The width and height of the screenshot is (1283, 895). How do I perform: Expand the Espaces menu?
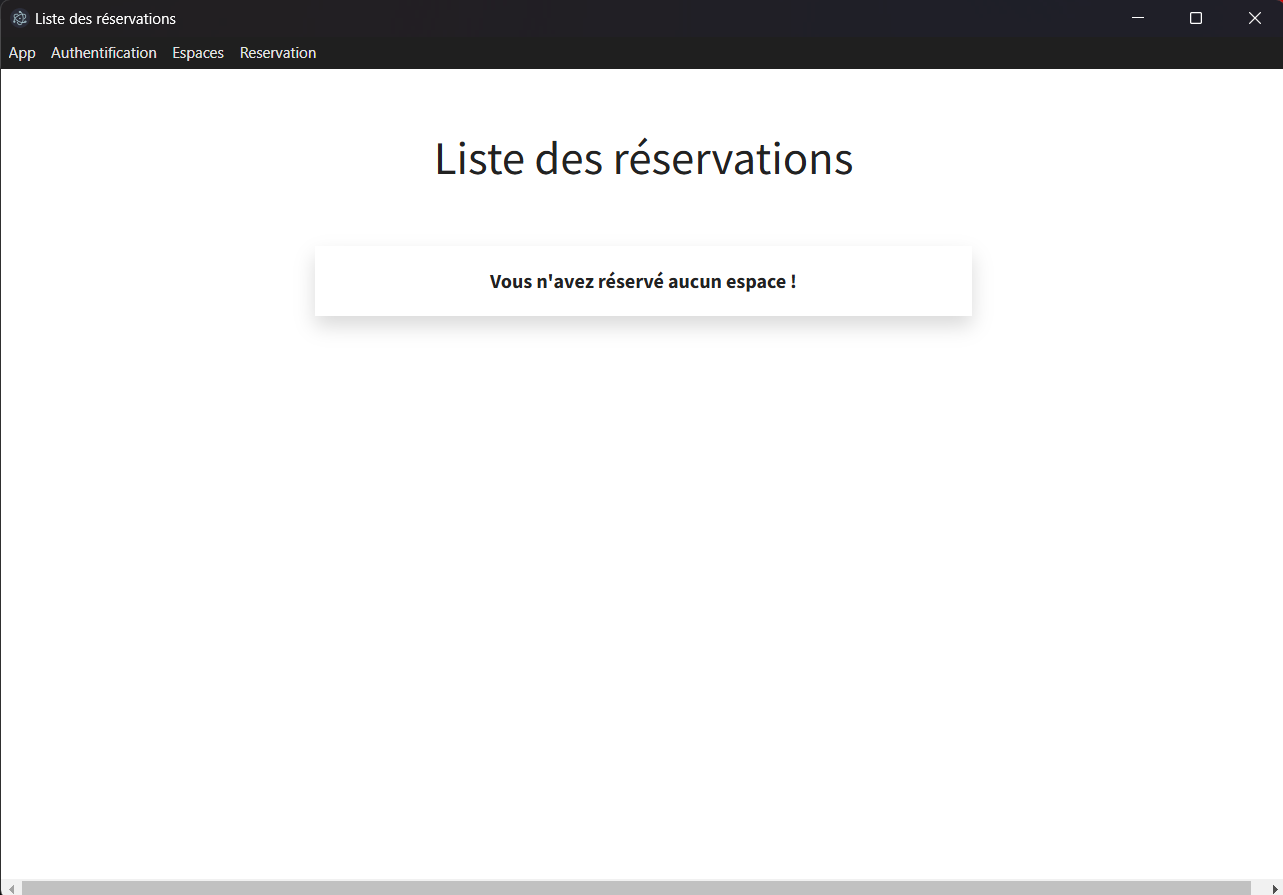tap(198, 53)
